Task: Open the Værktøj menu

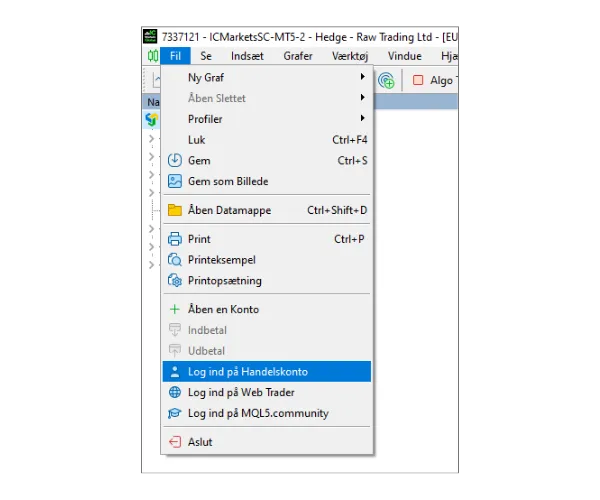Action: pyautogui.click(x=352, y=56)
